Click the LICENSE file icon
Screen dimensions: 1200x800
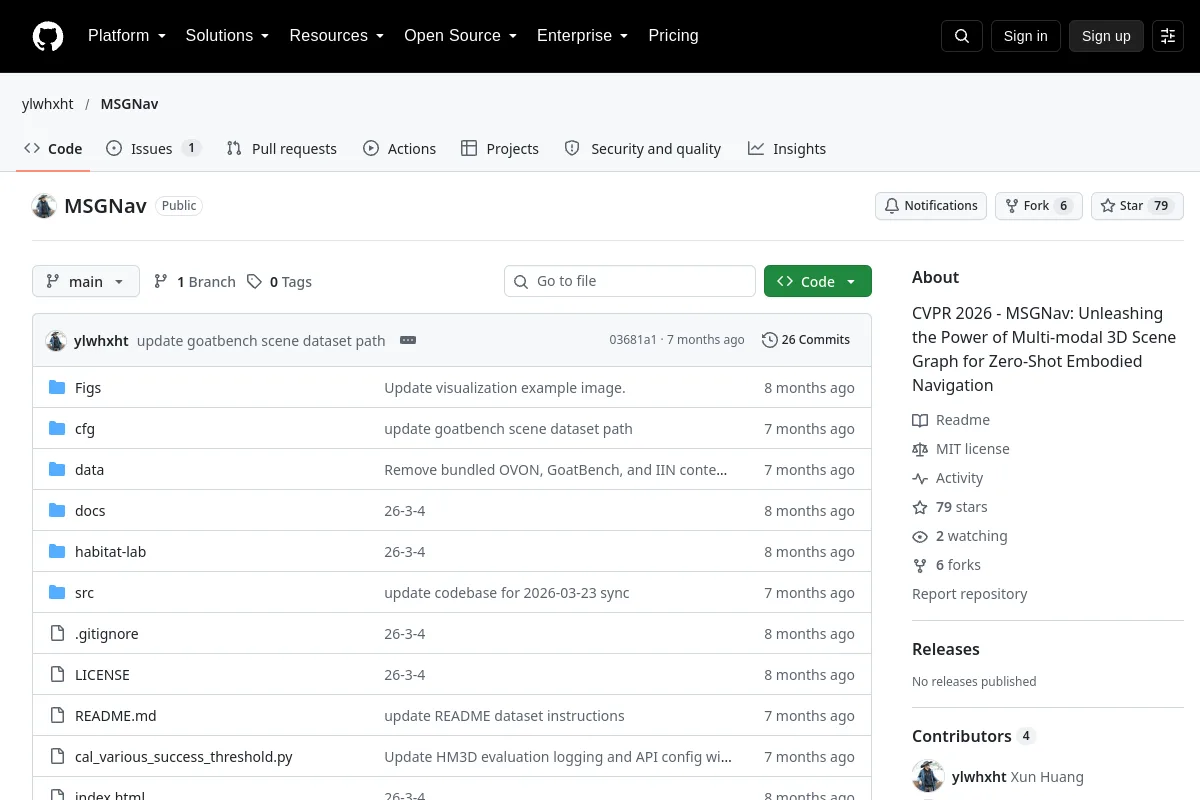pos(57,675)
